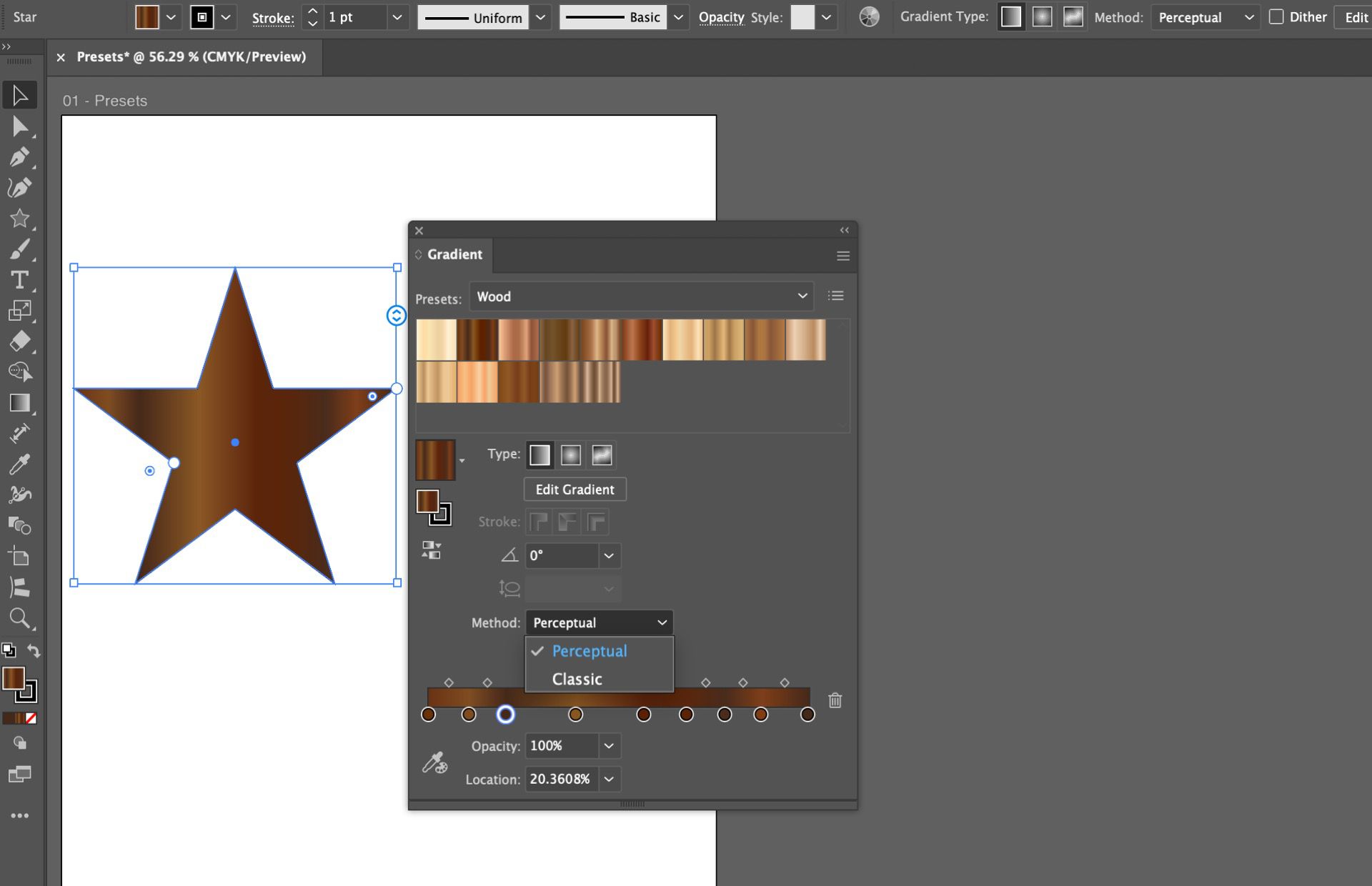Switch to the Gradient panel tab
Image resolution: width=1372 pixels, height=886 pixels.
(454, 254)
